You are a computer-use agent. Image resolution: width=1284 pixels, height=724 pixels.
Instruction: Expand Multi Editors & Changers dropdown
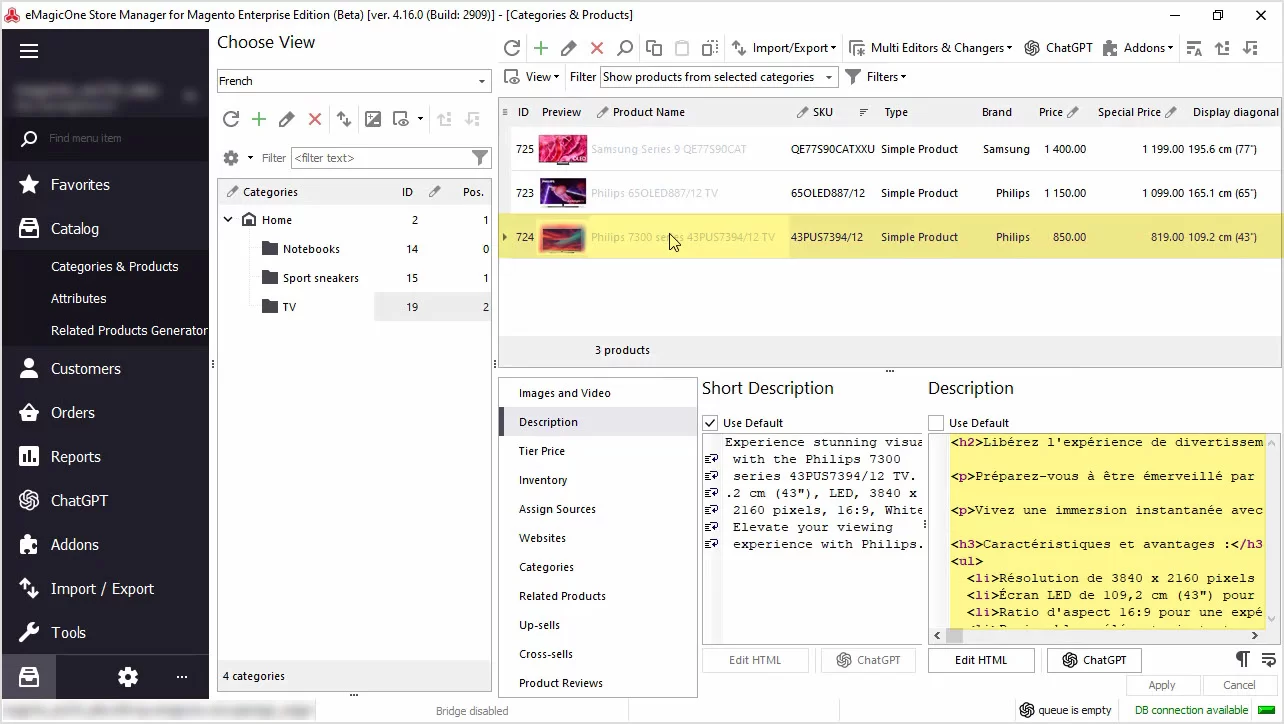[x=931, y=48]
